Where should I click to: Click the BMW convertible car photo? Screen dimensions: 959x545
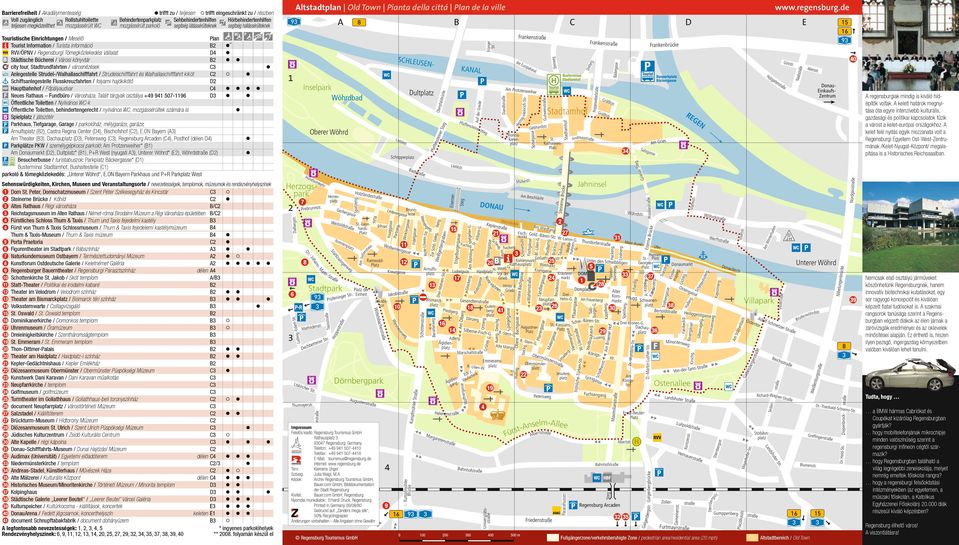click(x=910, y=375)
